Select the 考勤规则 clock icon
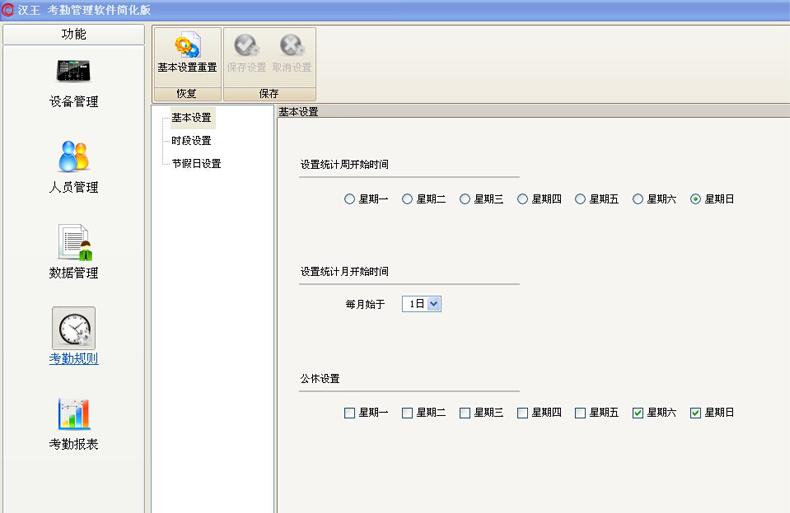790x513 pixels. (73, 328)
